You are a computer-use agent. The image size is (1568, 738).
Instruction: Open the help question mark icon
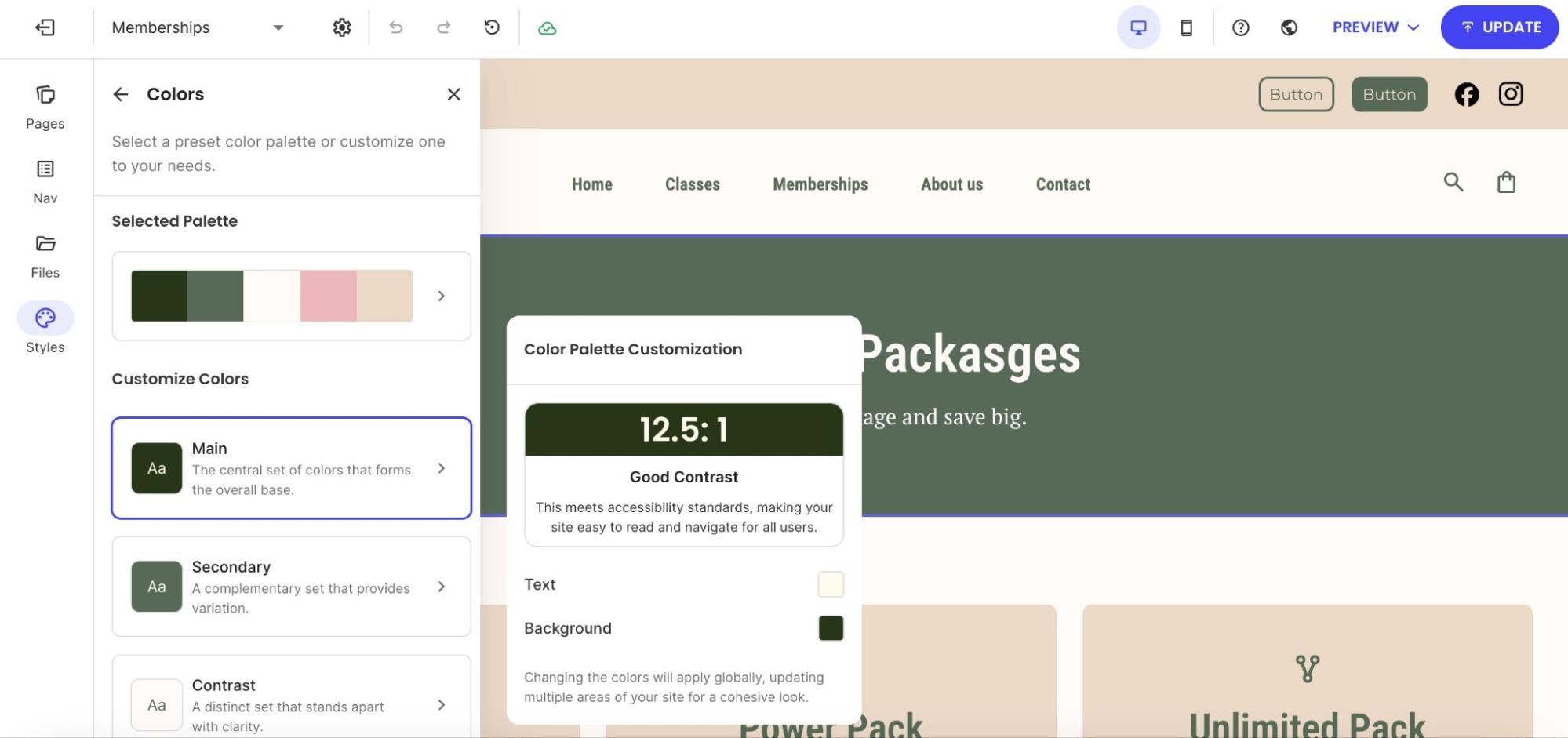tap(1240, 27)
